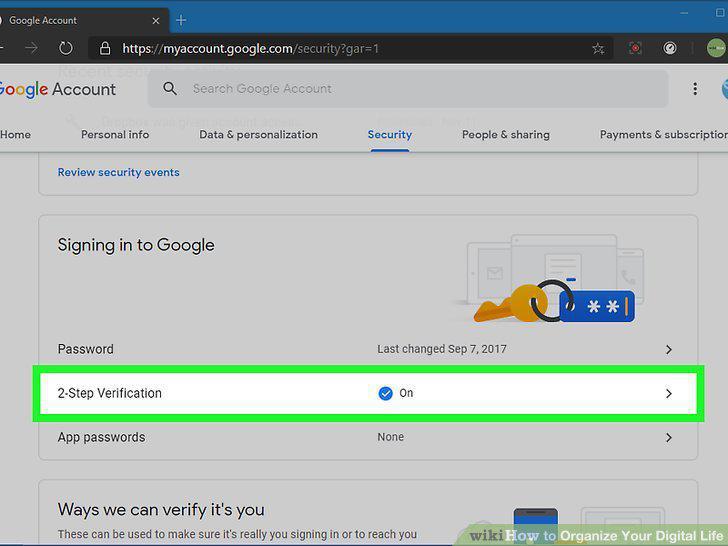The width and height of the screenshot is (728, 546).
Task: Click the Google Account logo
Action: click(x=58, y=89)
